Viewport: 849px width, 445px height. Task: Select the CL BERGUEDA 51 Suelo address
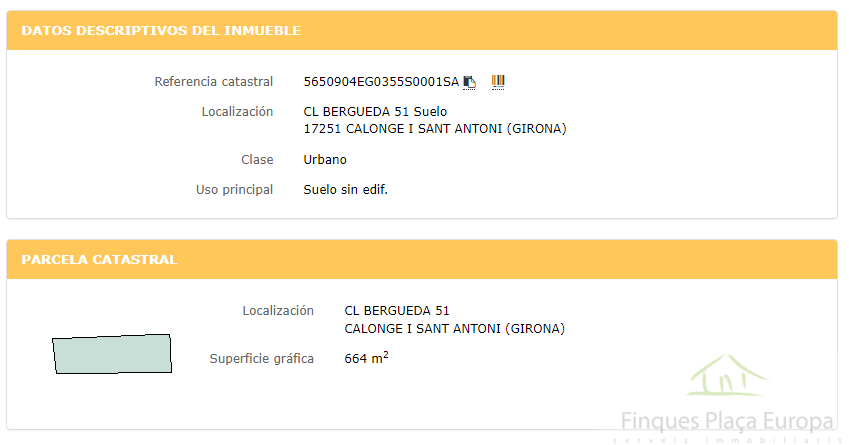[375, 112]
